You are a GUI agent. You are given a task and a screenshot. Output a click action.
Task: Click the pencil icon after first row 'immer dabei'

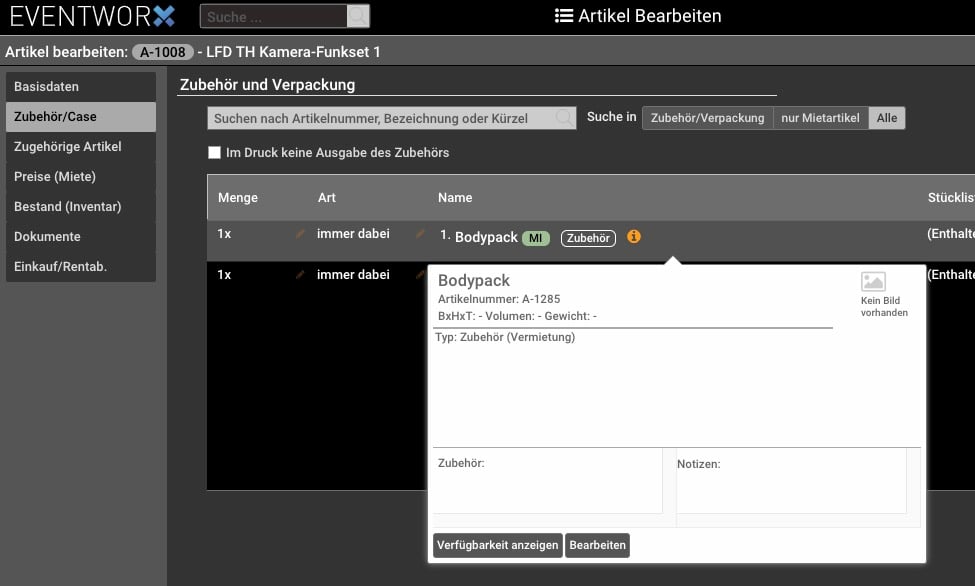click(421, 234)
